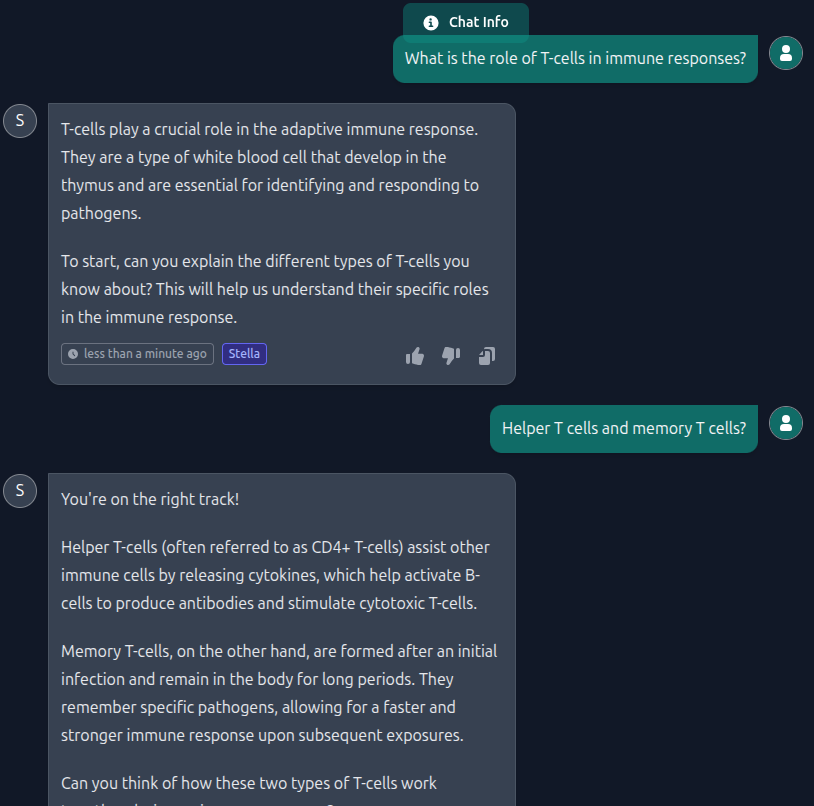Click the paragraph starting "Memory T-cells, on the other hand"
The width and height of the screenshot is (814, 806).
279,693
